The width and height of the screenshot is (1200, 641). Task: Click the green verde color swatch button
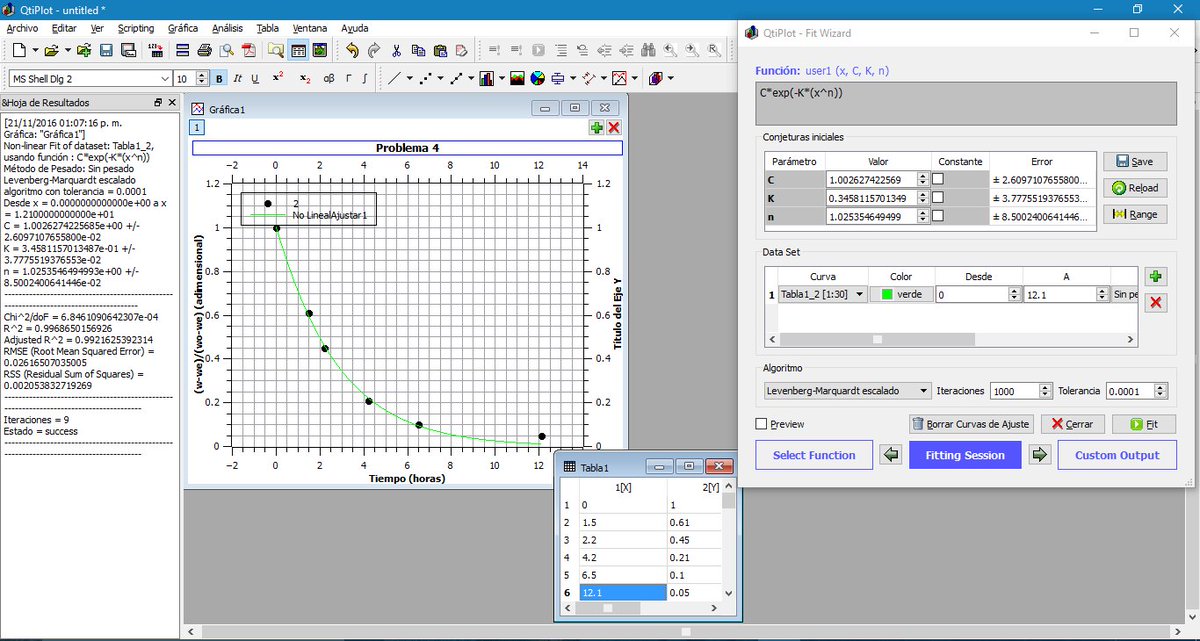[902, 294]
